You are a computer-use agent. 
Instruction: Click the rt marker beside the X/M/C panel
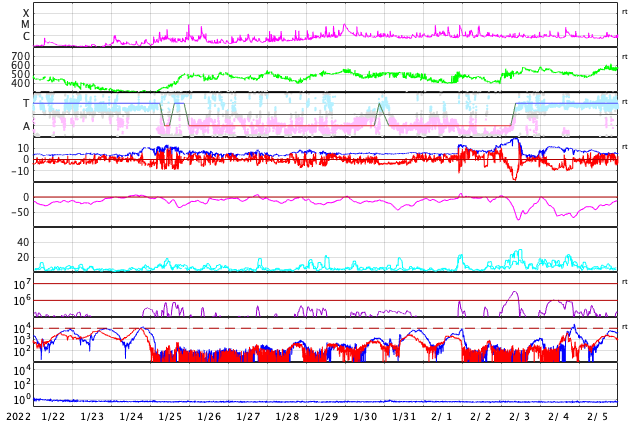pyautogui.click(x=625, y=12)
